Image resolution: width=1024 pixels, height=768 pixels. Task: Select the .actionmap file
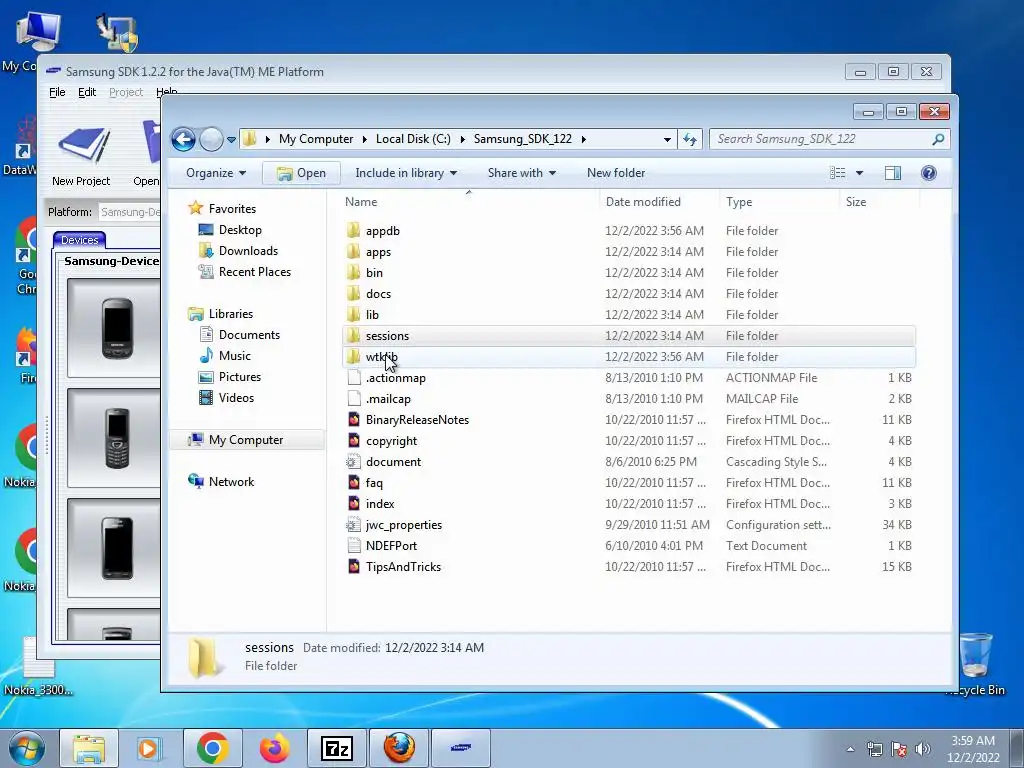(628, 378)
